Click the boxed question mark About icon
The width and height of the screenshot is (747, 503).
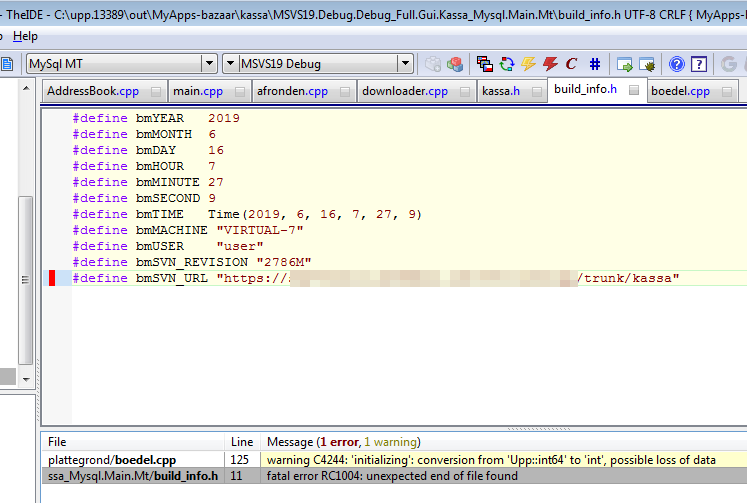698,64
